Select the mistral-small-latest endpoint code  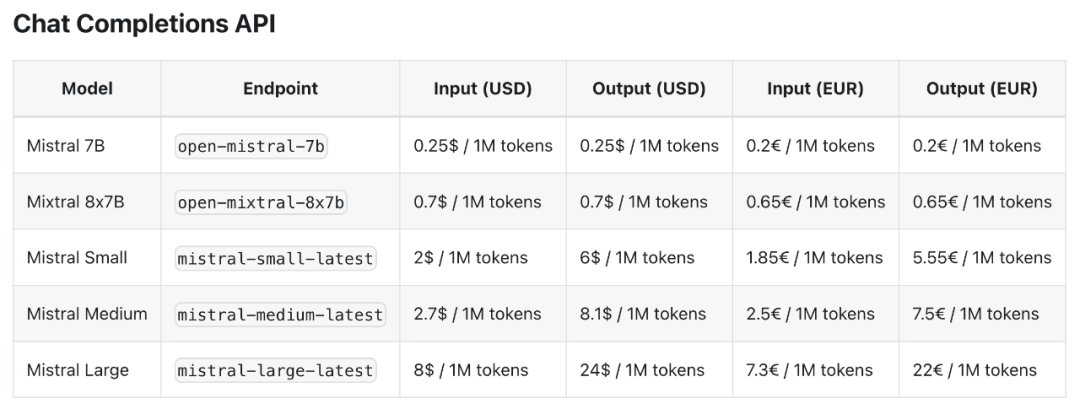[275, 258]
